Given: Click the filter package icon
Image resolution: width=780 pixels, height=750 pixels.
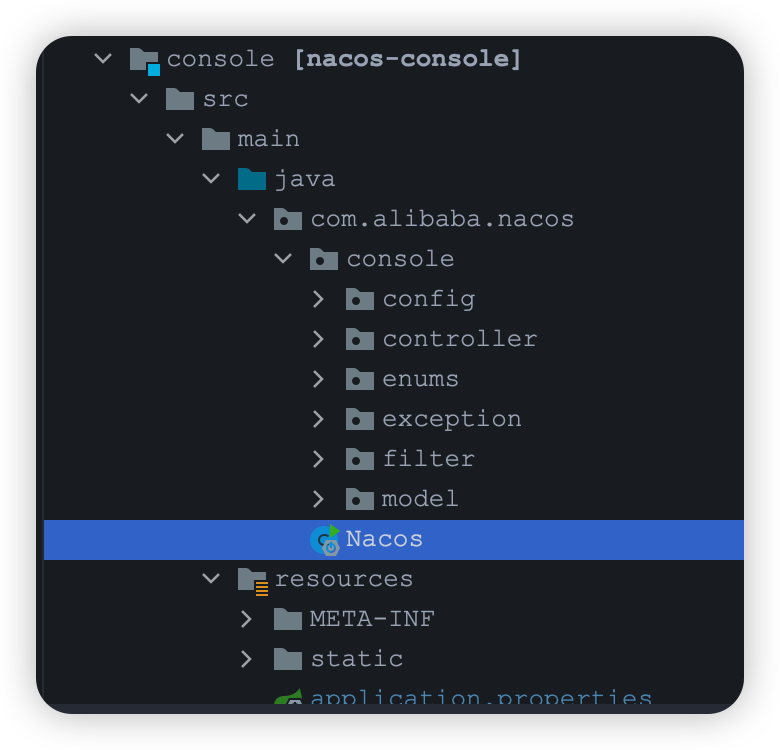Looking at the screenshot, I should [360, 459].
